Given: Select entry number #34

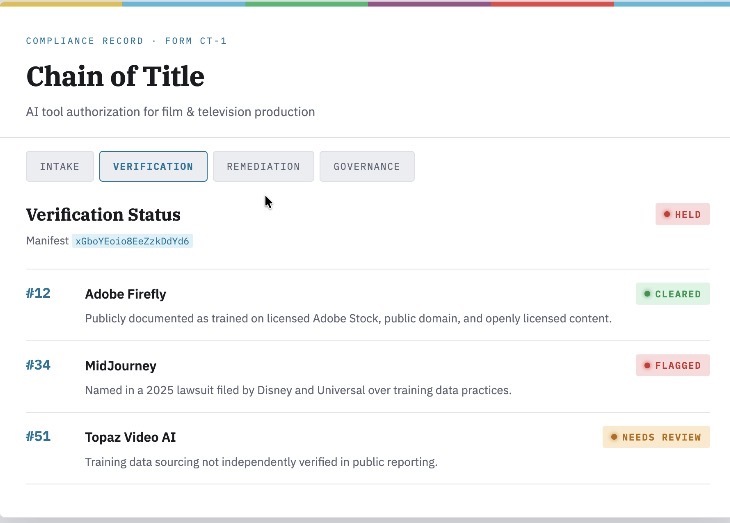Looking at the screenshot, I should 38,365.
